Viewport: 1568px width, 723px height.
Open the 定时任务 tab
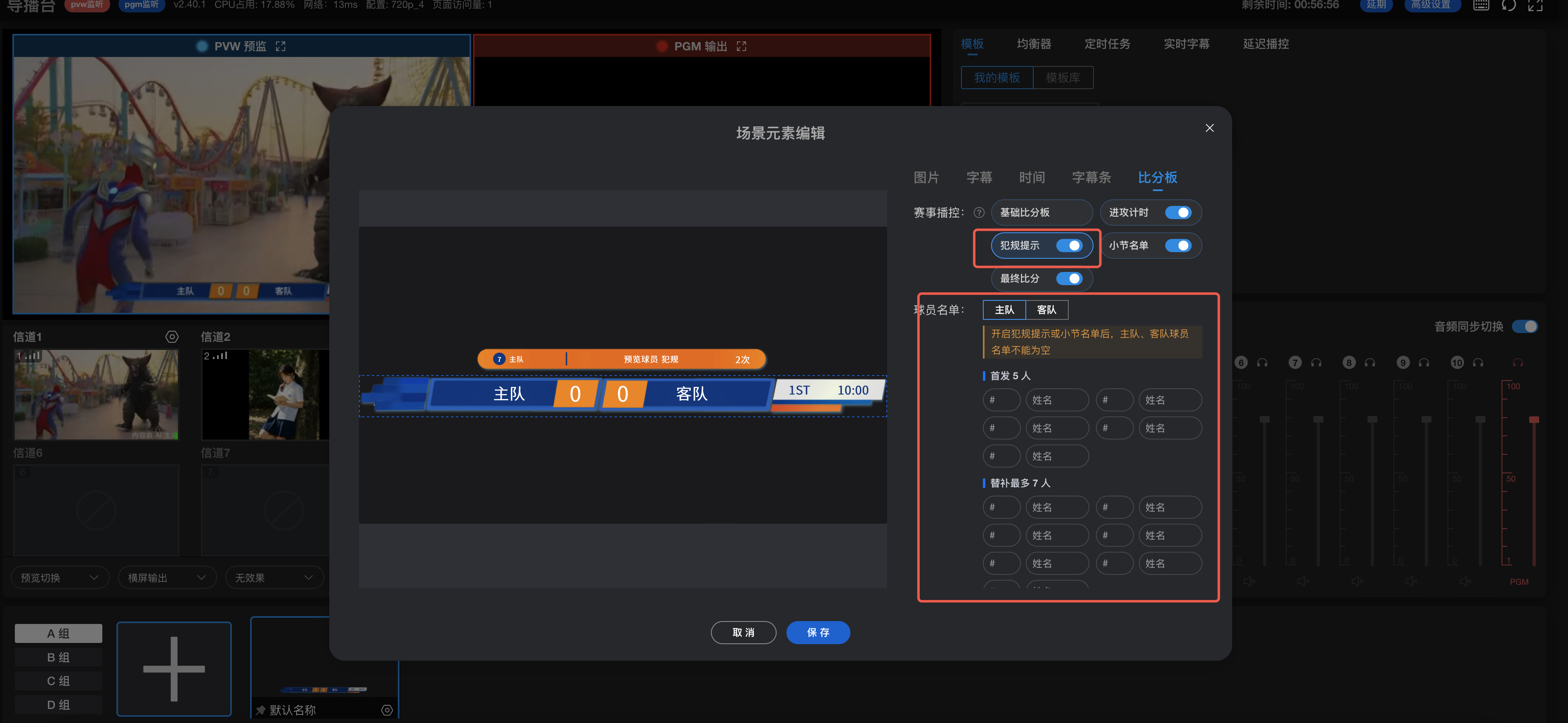point(1107,44)
